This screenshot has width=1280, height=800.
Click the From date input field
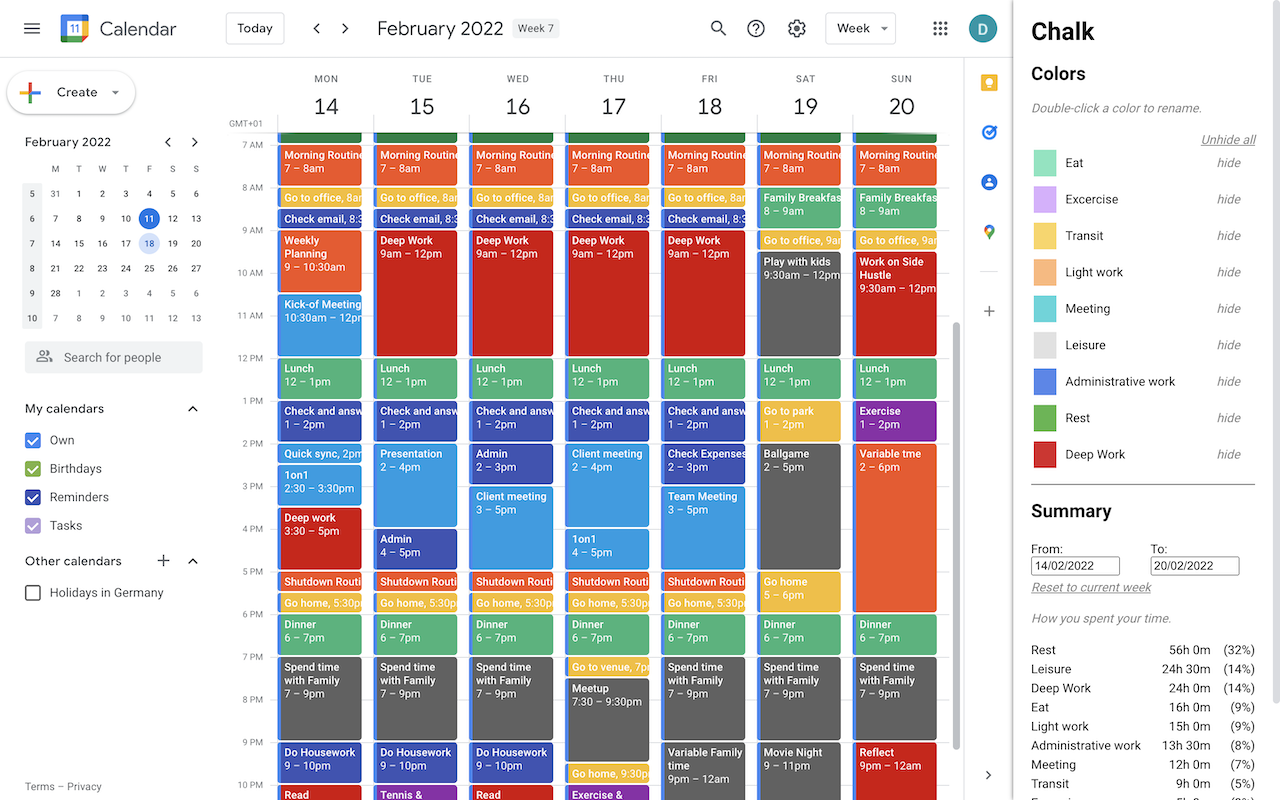click(x=1075, y=566)
